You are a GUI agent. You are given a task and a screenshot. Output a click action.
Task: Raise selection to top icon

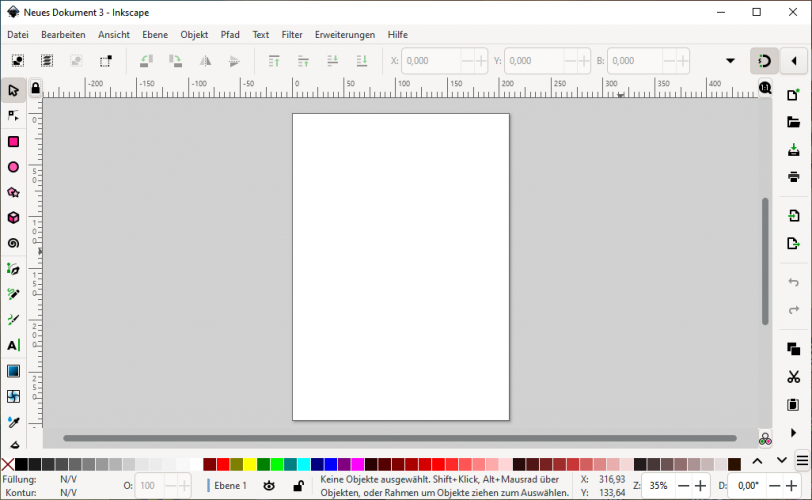tap(274, 61)
